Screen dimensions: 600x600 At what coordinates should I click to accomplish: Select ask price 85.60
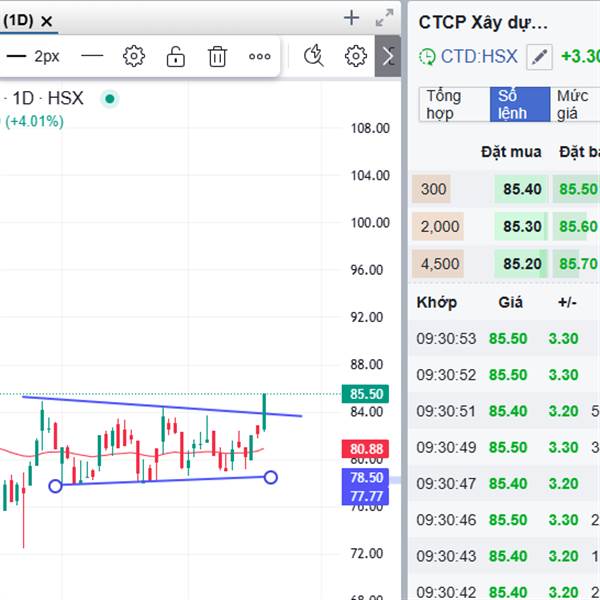(x=576, y=227)
